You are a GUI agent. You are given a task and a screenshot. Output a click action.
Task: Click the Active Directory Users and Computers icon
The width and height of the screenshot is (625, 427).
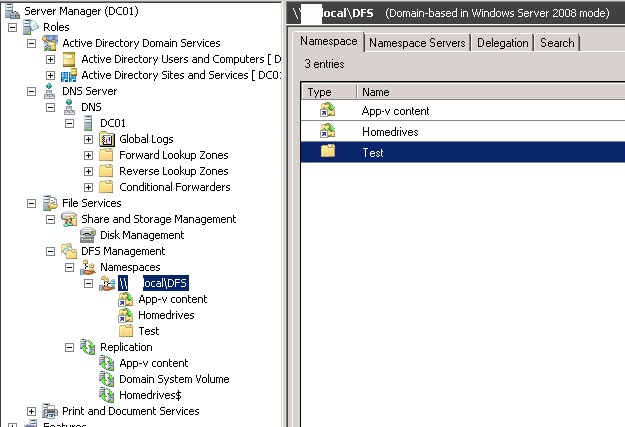(69, 59)
